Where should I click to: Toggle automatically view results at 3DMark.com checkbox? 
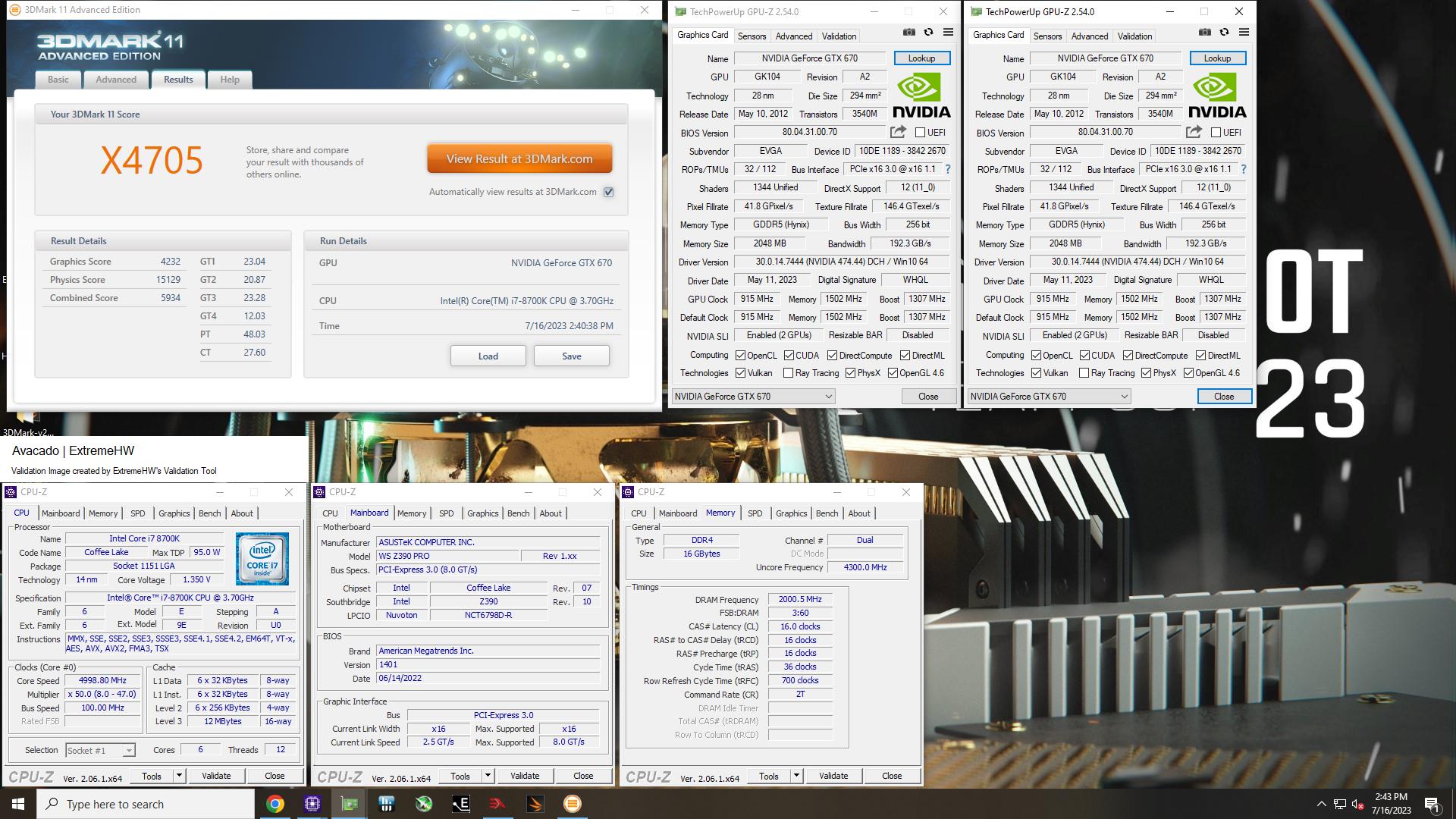tap(608, 192)
